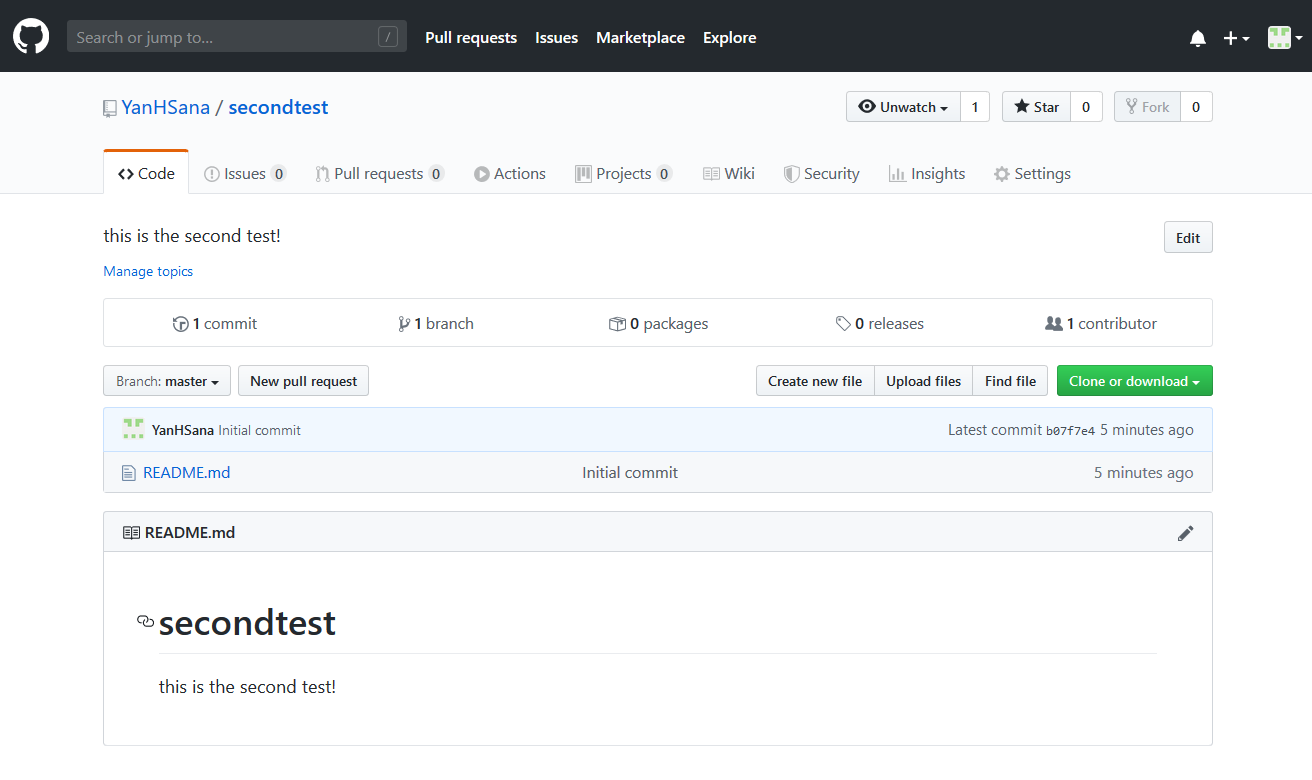Go to GitHub home via Octocat logo
The image size is (1312, 780).
[31, 37]
